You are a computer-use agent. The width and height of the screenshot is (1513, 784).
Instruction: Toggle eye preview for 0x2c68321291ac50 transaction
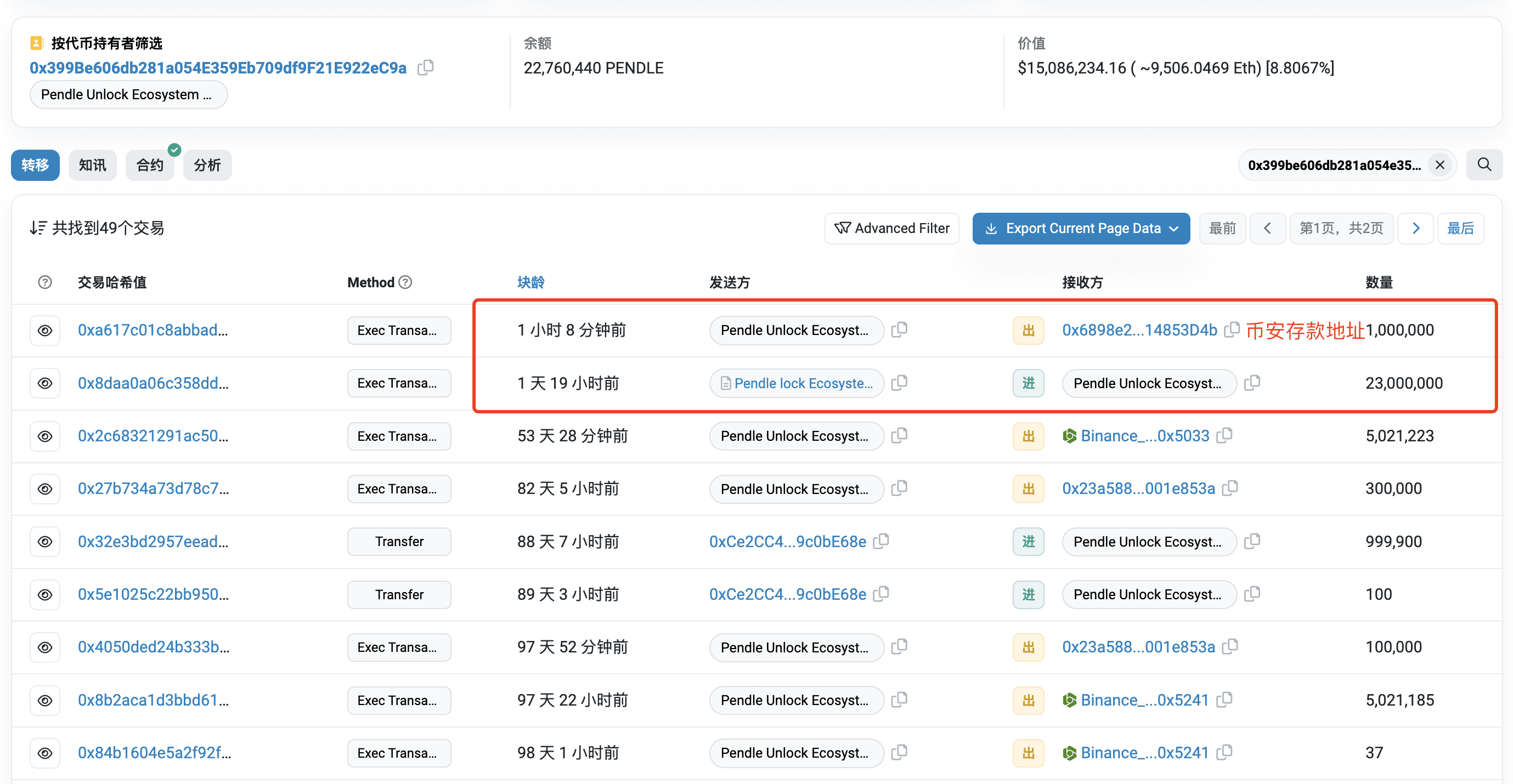point(45,436)
